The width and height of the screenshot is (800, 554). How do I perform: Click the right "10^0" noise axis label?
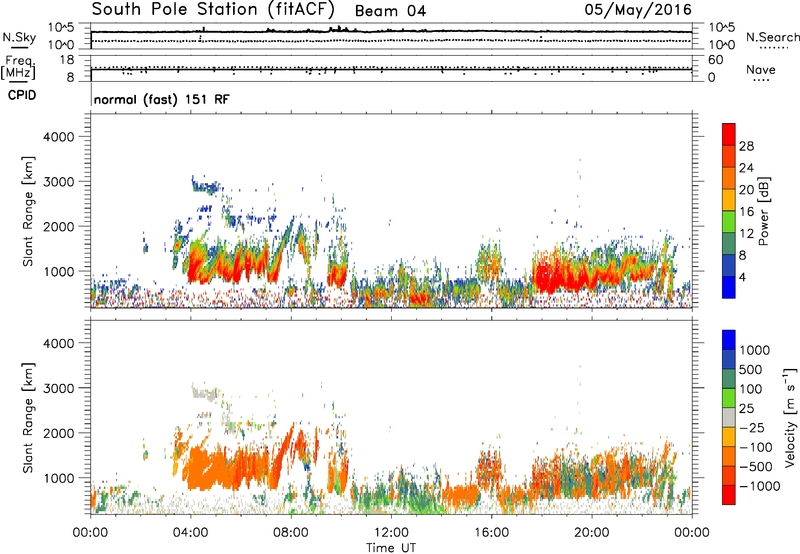(721, 45)
